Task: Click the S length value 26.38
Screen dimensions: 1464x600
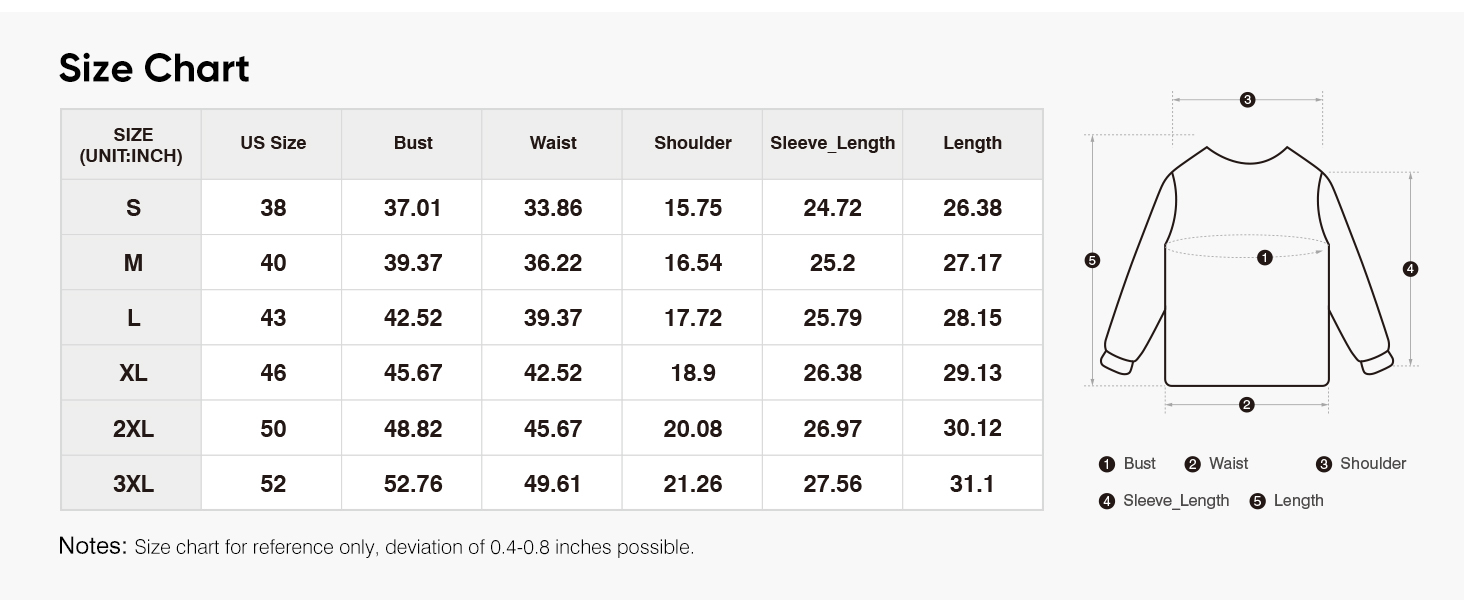Action: point(972,208)
